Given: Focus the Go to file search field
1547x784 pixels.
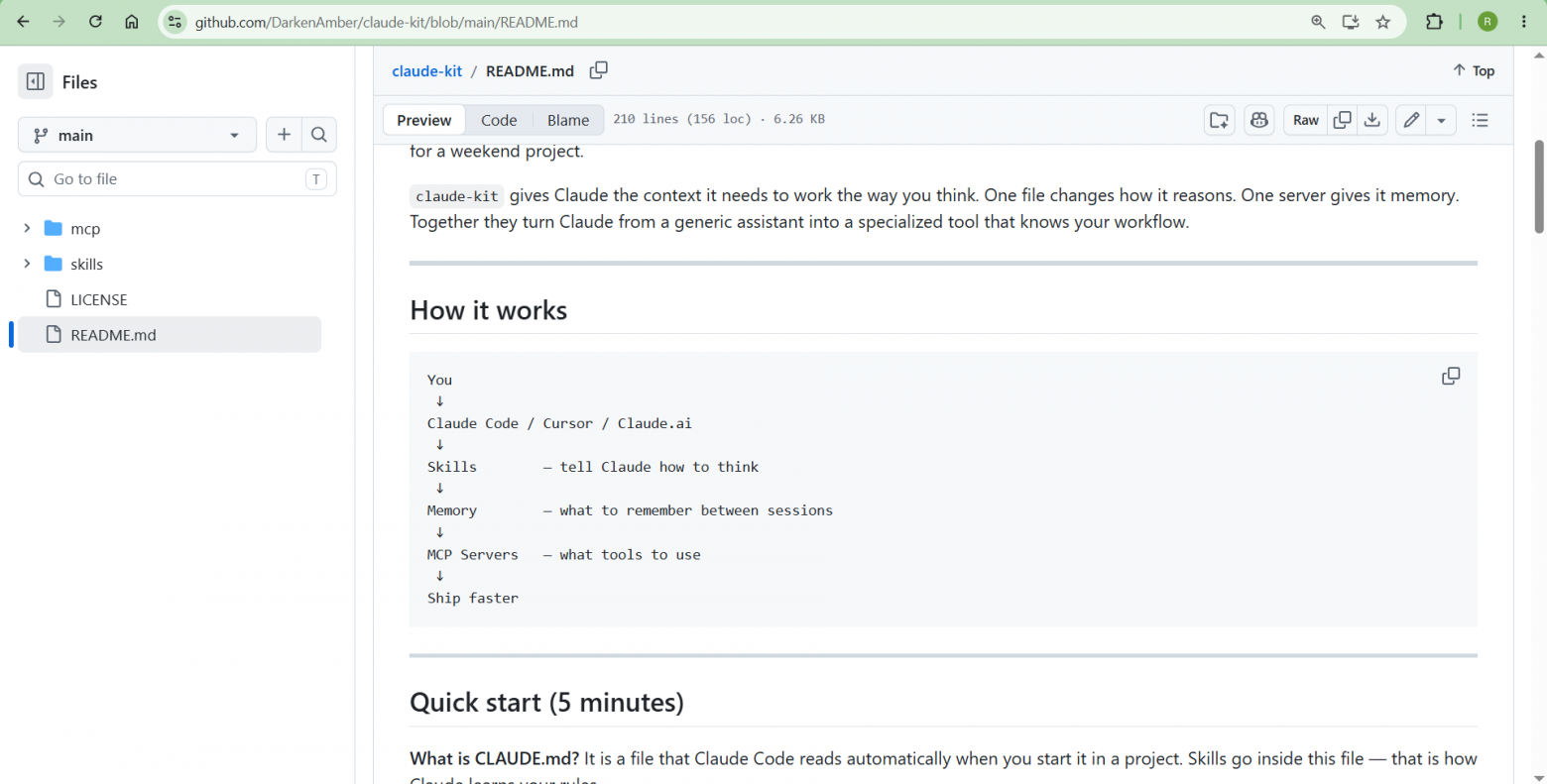Looking at the screenshot, I should (x=178, y=179).
